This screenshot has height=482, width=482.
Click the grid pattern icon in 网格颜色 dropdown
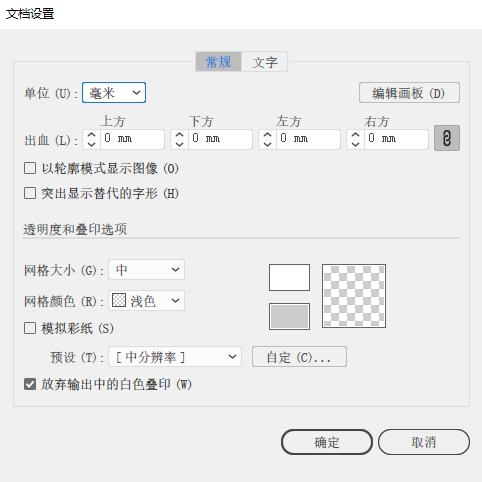pos(119,300)
